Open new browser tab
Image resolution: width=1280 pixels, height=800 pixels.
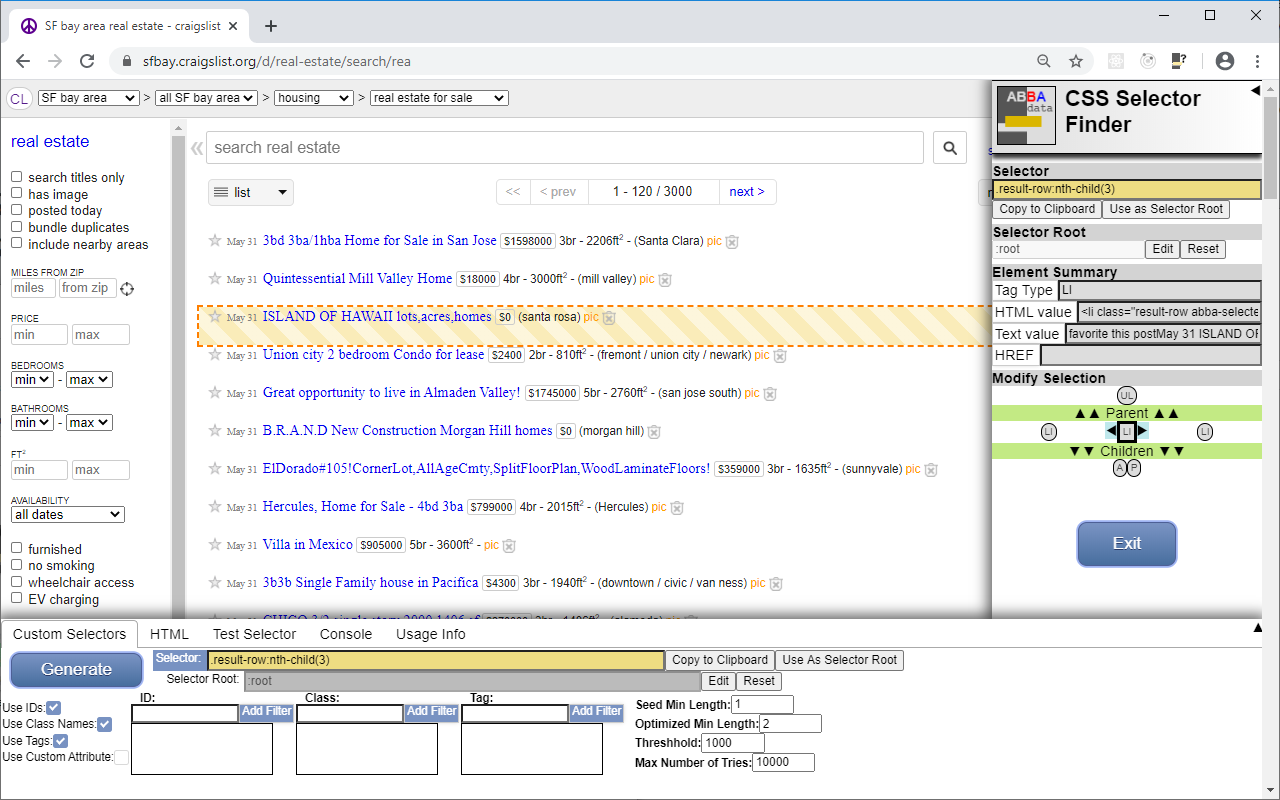click(x=271, y=26)
